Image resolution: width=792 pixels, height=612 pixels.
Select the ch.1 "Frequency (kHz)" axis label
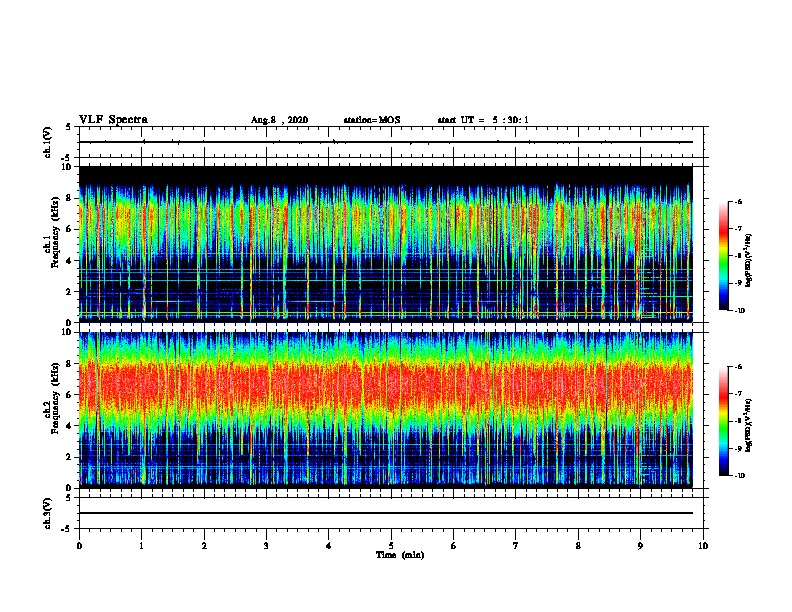coord(55,232)
